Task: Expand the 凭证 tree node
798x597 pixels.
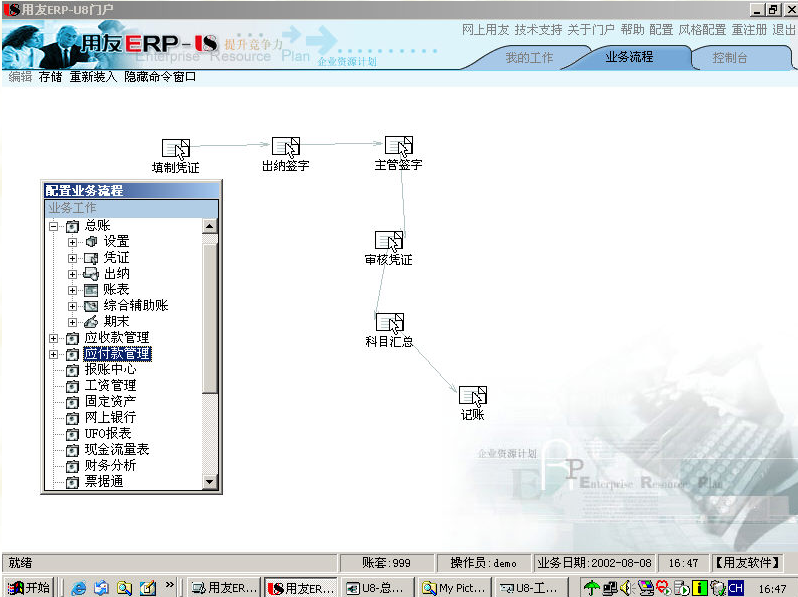Action: click(72, 258)
